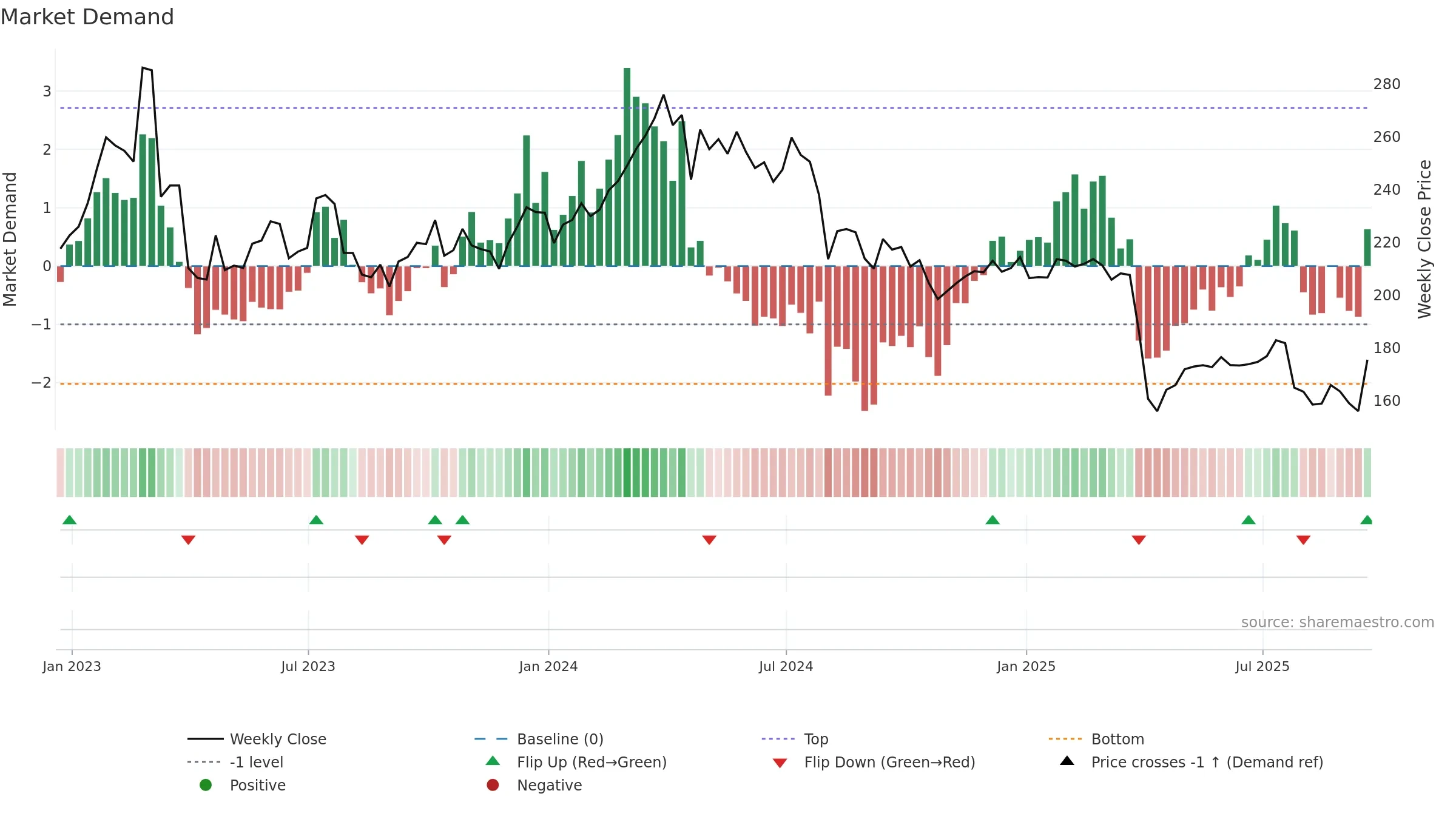The image size is (1456, 819).
Task: Select the Flip Up marker in December 2024
Action: (x=993, y=520)
